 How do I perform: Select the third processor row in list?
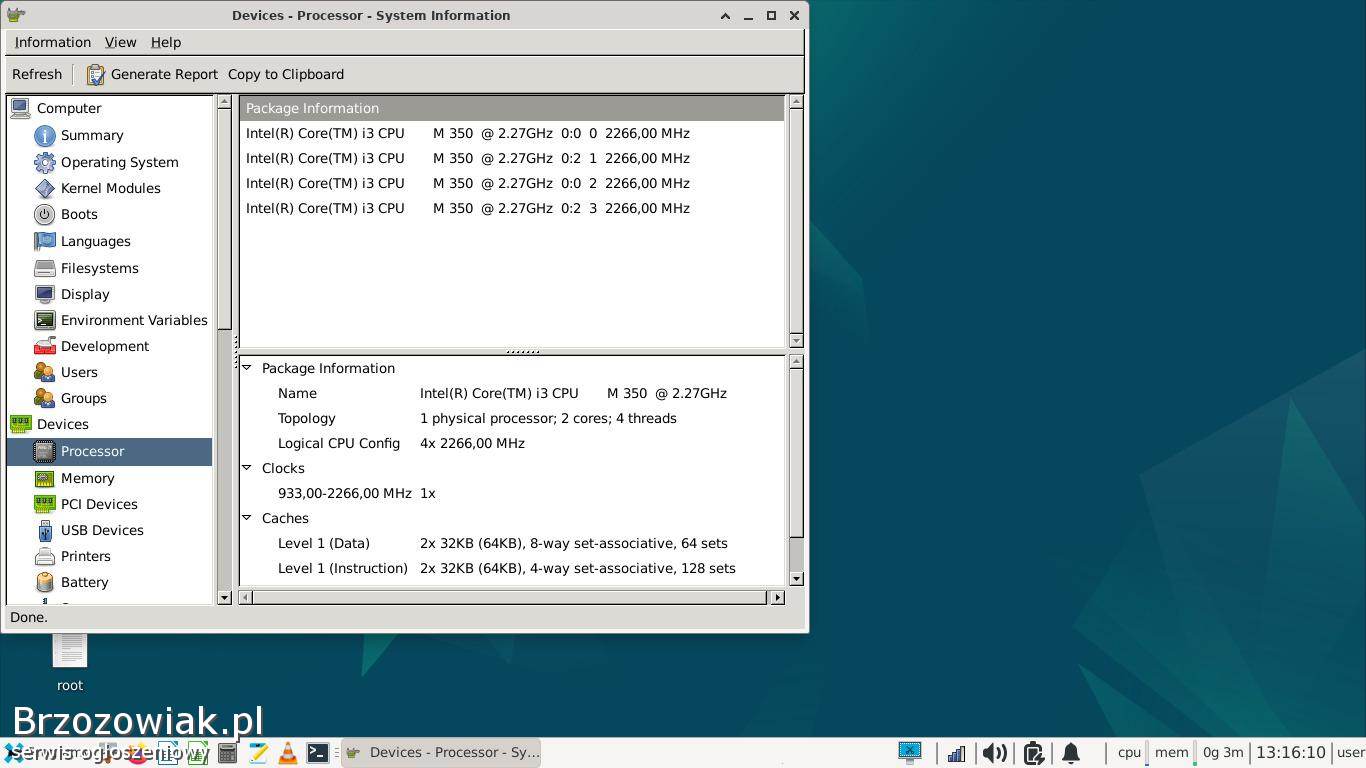tap(467, 183)
